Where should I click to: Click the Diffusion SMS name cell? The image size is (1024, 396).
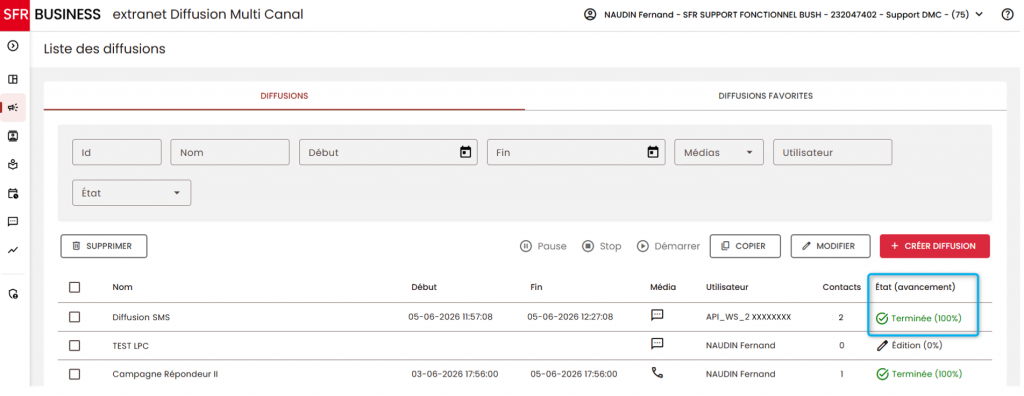141,317
